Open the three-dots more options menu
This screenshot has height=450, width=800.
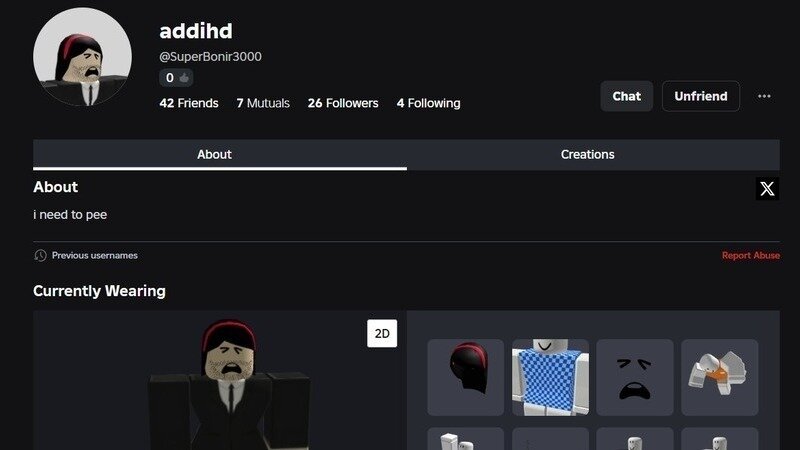pyautogui.click(x=764, y=96)
